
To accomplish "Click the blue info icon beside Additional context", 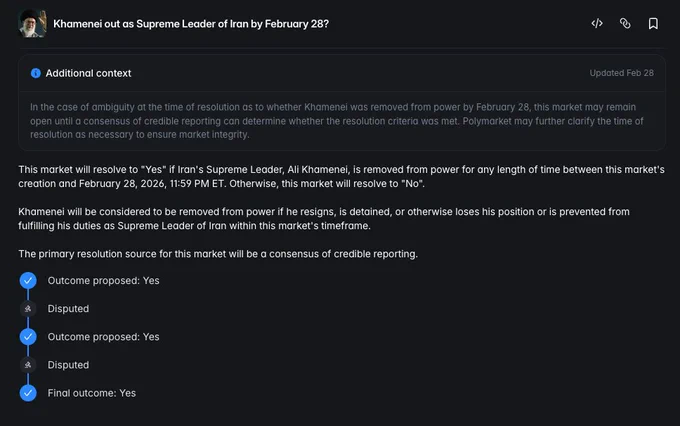I will coord(36,73).
